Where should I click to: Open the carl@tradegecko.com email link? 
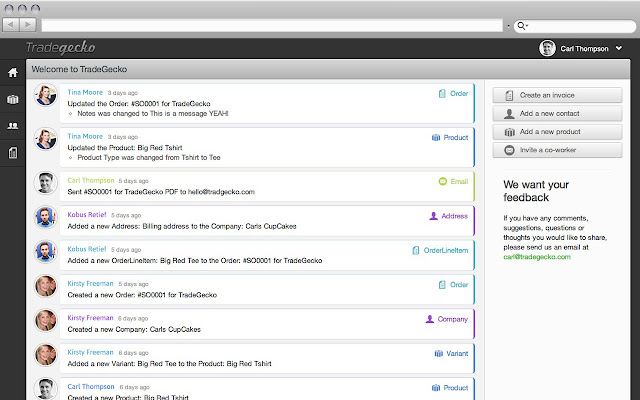(x=537, y=257)
